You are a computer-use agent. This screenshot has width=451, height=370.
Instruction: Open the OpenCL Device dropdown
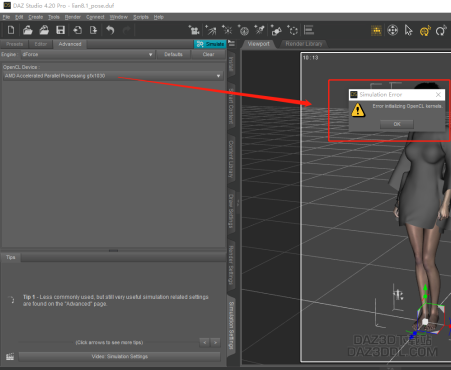[x=113, y=76]
